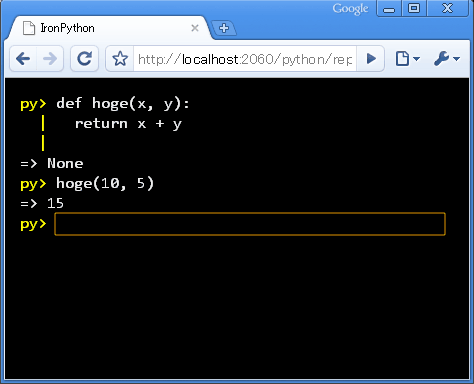Focus the py> command input box

click(x=250, y=224)
